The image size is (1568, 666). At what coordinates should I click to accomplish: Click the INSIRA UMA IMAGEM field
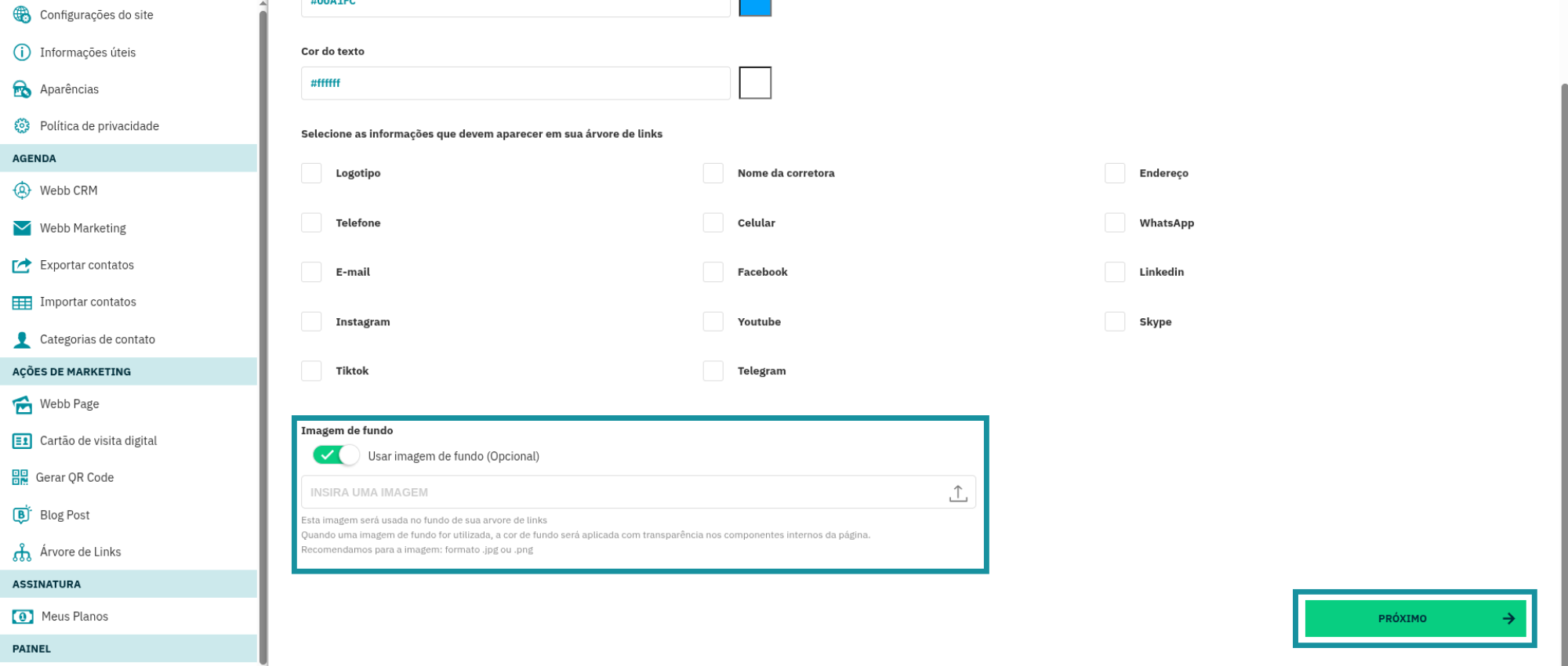click(x=619, y=493)
